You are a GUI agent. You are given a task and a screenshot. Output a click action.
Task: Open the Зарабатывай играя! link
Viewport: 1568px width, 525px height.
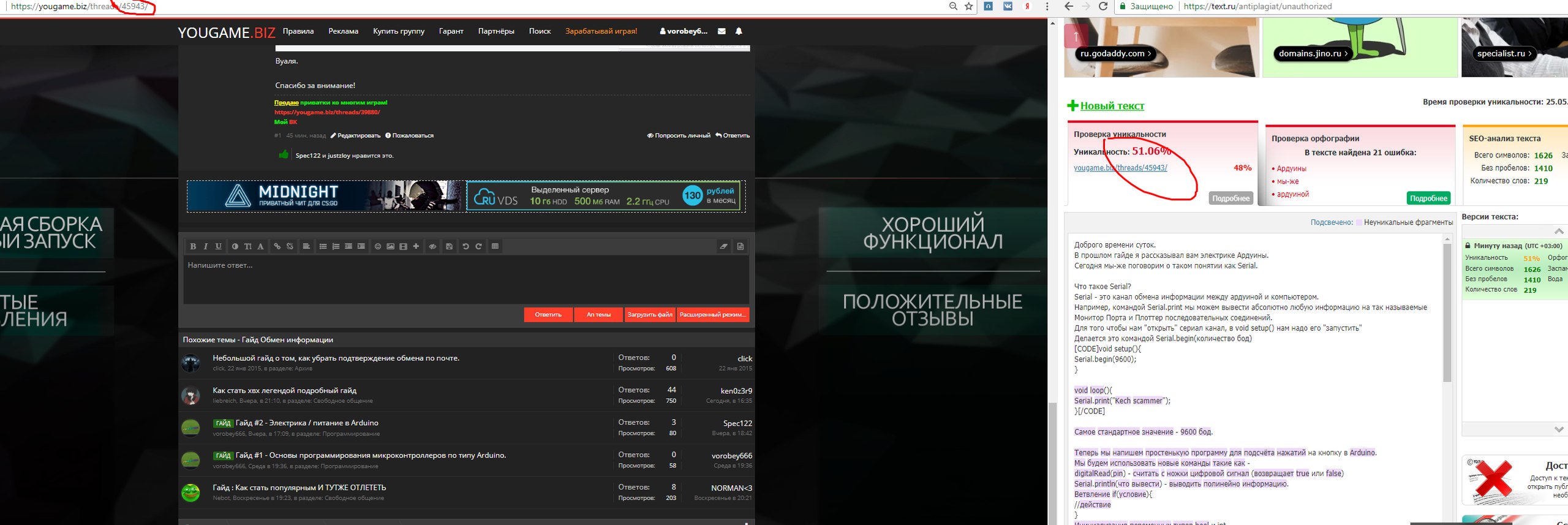(601, 31)
